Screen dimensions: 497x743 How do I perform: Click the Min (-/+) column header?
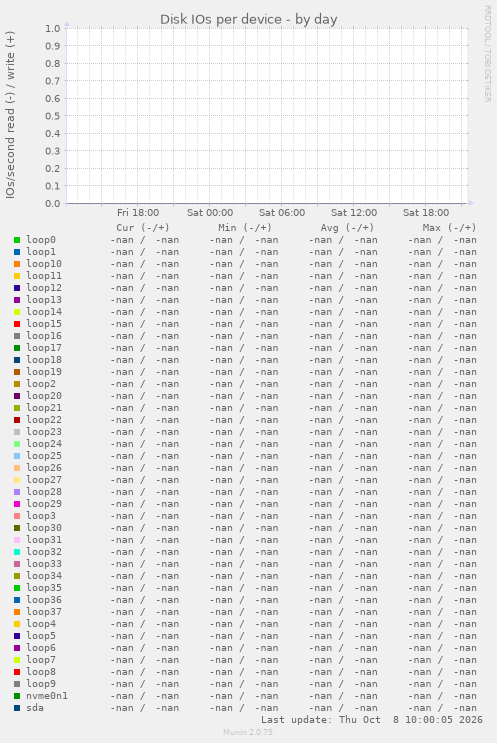point(245,228)
